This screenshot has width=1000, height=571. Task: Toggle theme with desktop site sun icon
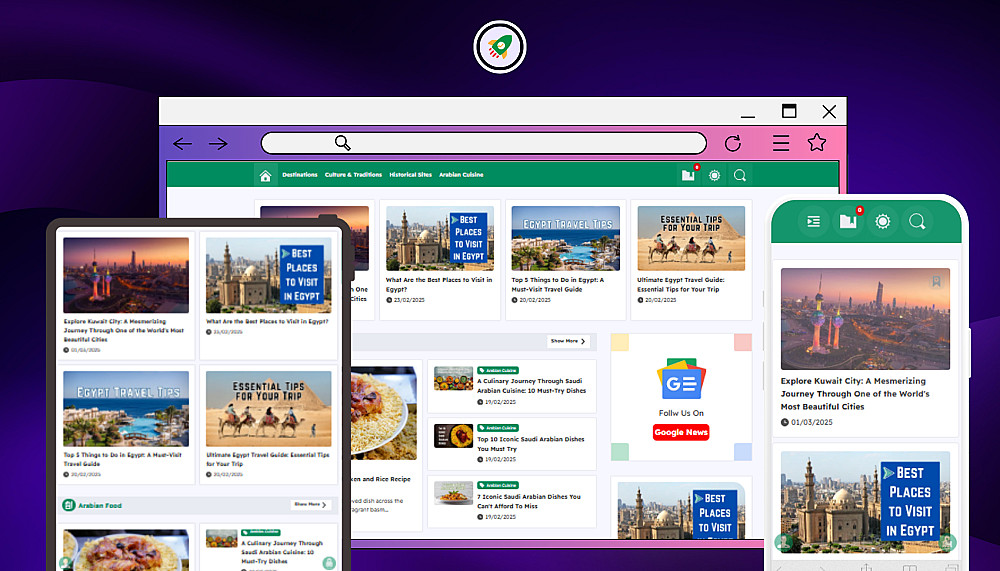click(714, 175)
